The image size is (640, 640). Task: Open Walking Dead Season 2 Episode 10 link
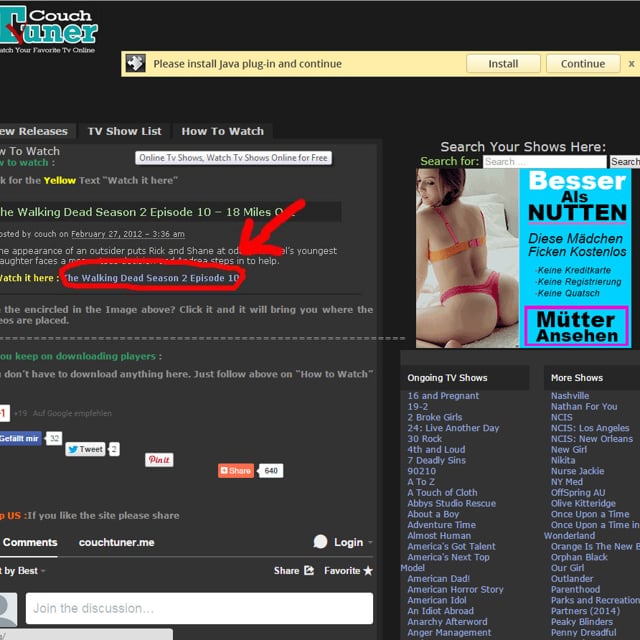[152, 278]
